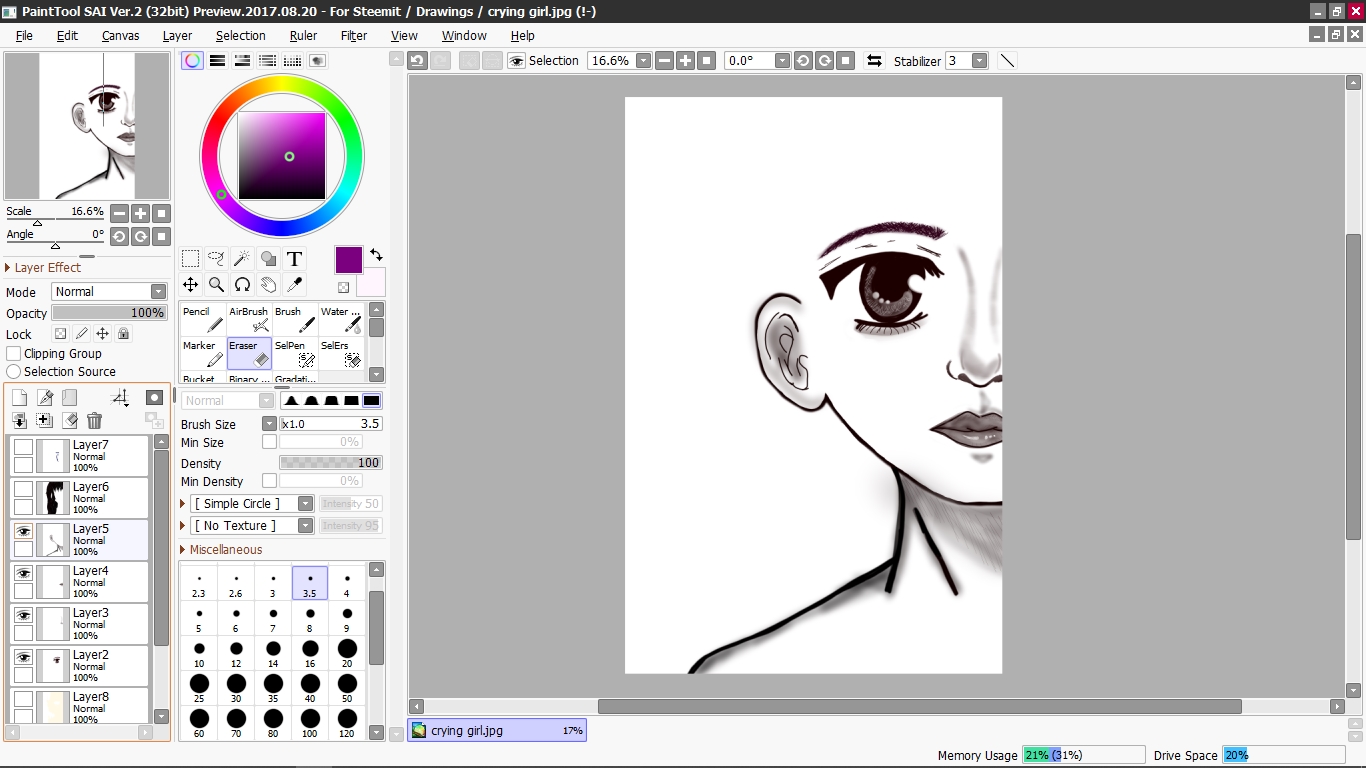The image size is (1366, 768).
Task: Open the zoom percentage dropdown in toolbar
Action: click(x=643, y=61)
